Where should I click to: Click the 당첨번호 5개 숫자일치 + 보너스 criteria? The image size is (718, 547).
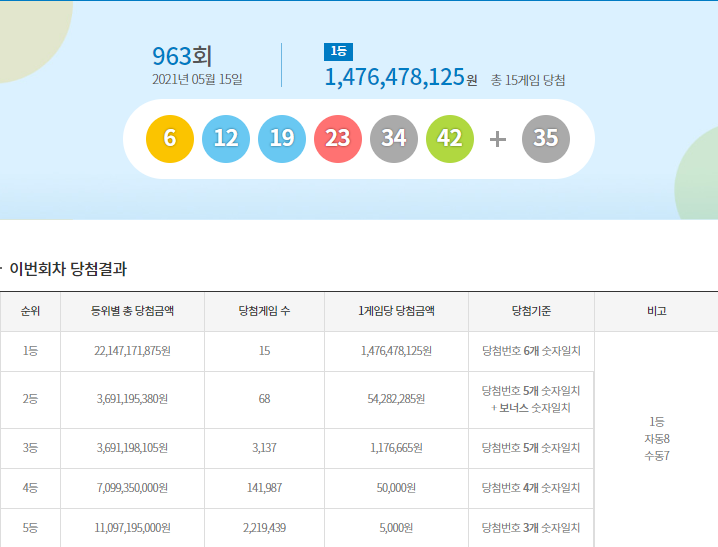(531, 399)
